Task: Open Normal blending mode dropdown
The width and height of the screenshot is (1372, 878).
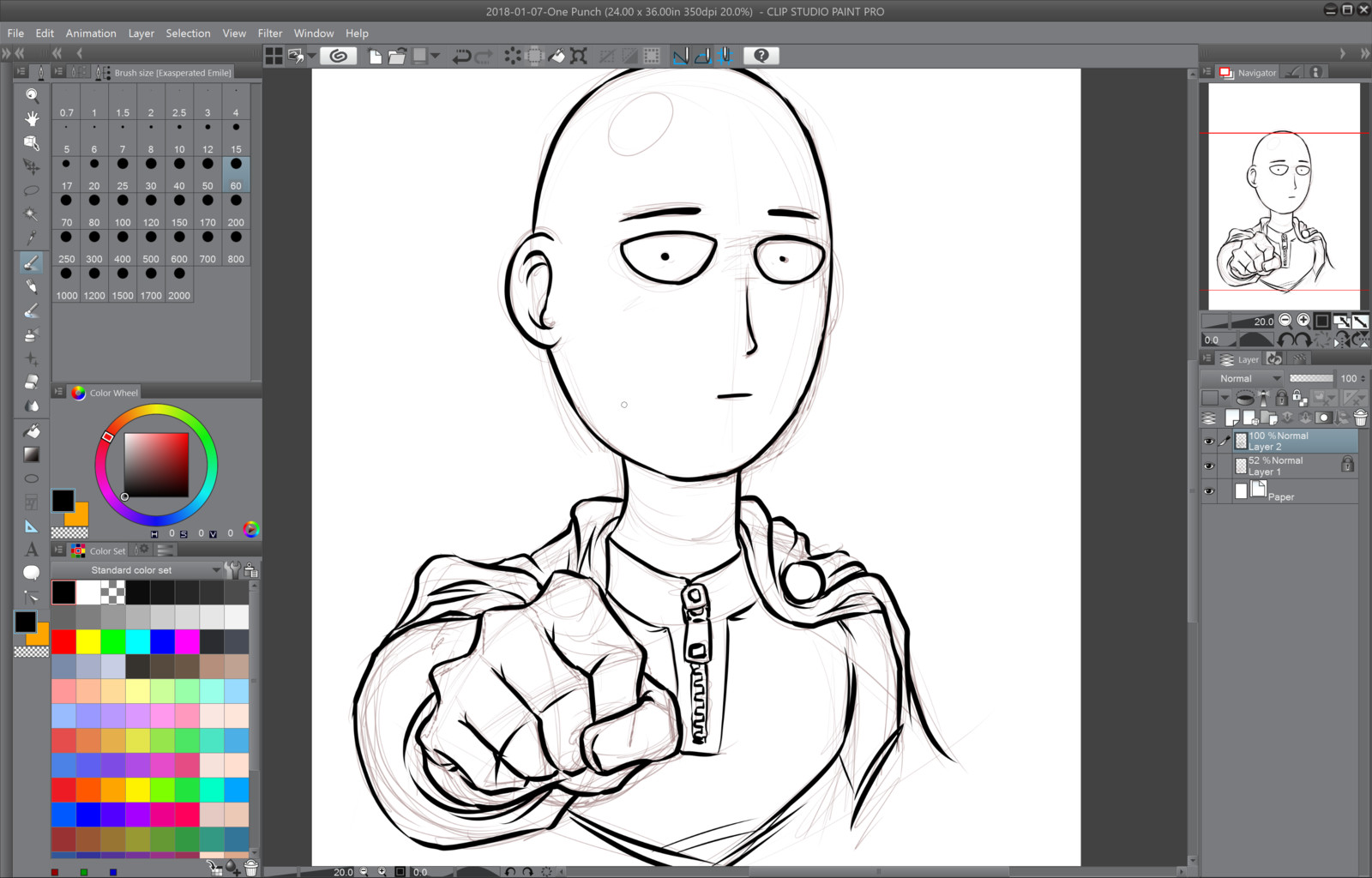Action: 1242,378
